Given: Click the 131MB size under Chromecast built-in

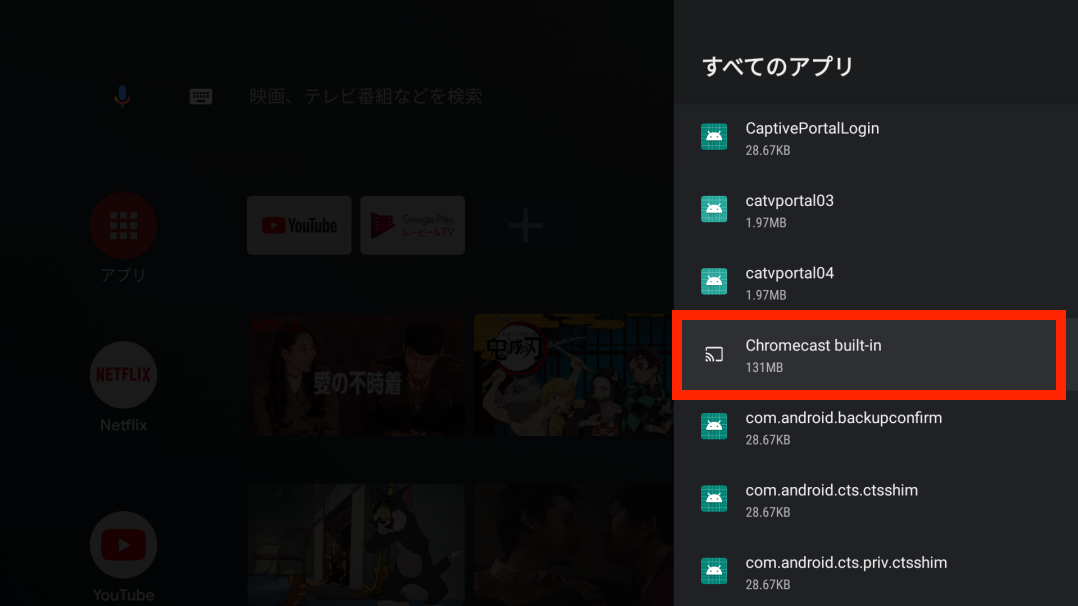Looking at the screenshot, I should pyautogui.click(x=764, y=367).
